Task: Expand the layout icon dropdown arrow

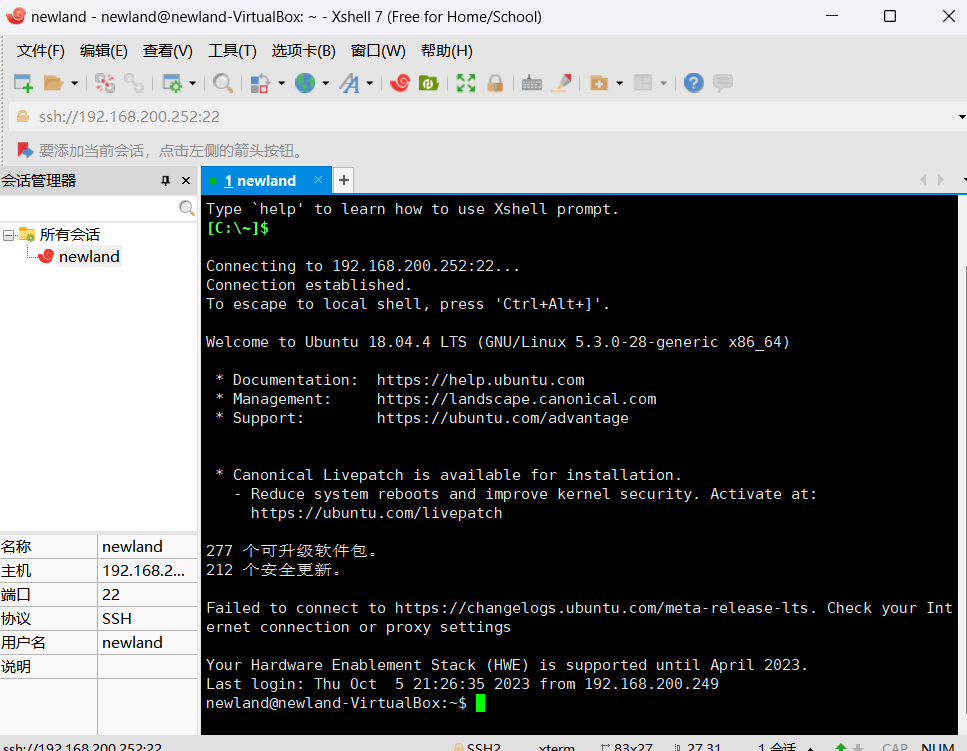Action: coord(664,83)
